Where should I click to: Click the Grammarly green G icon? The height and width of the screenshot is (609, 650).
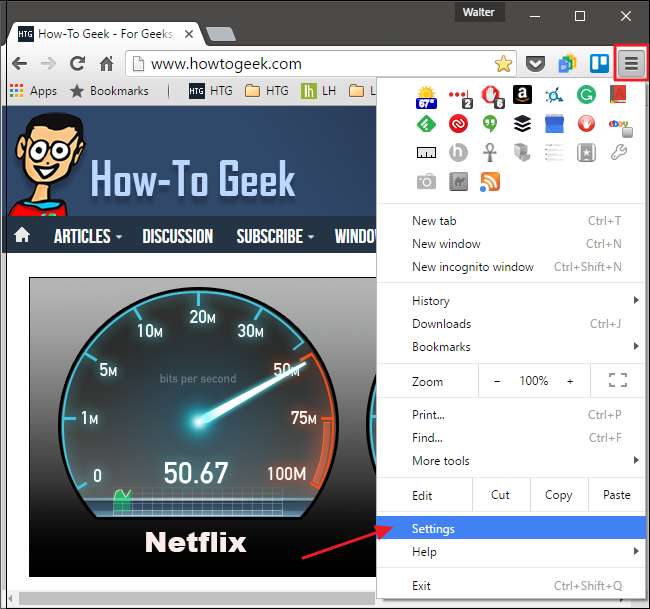point(586,95)
